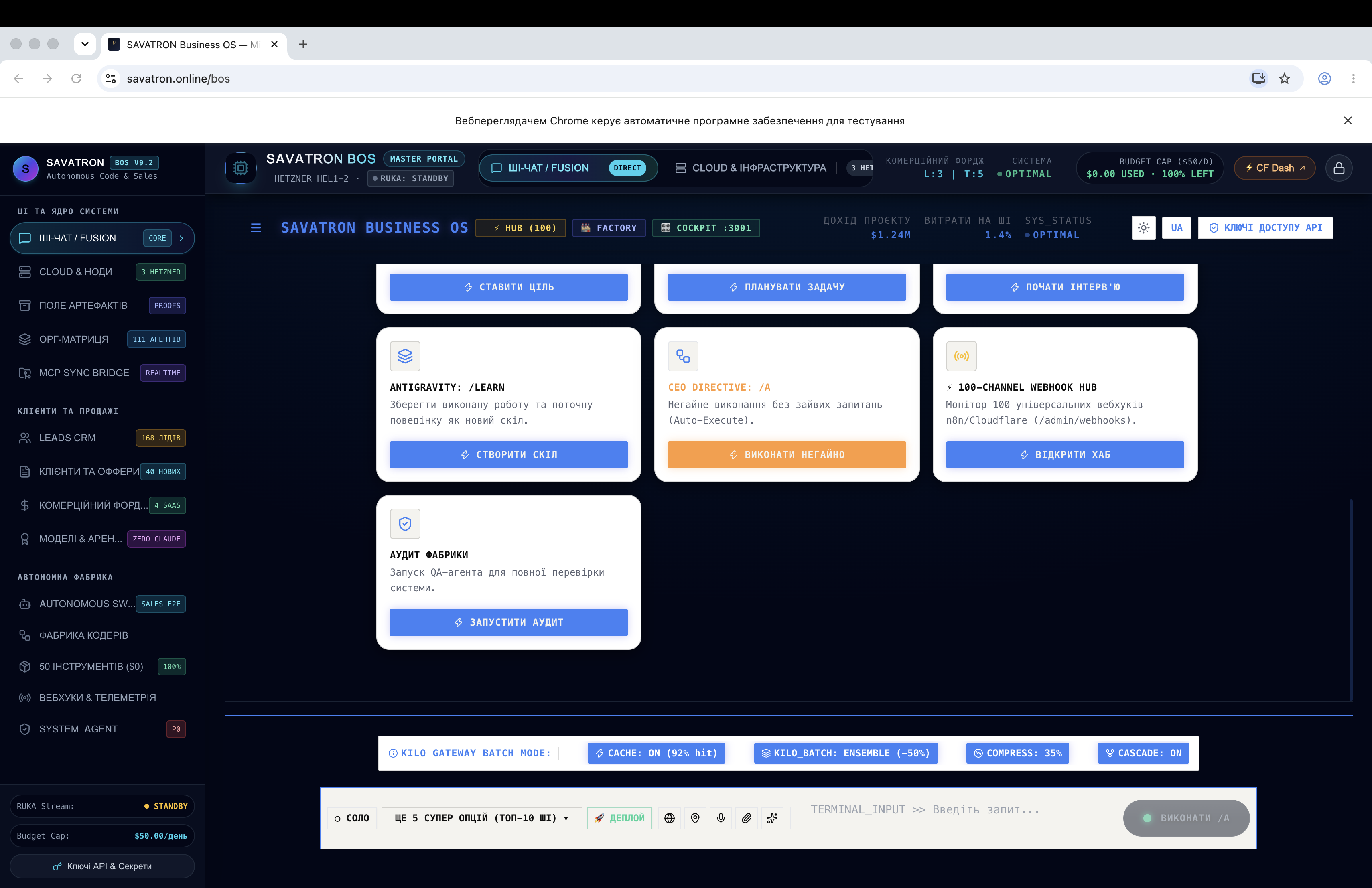Click ПЛАНУВАТИ ЗАДАЧУ button
The width and height of the screenshot is (1372, 888).
pyautogui.click(x=786, y=287)
